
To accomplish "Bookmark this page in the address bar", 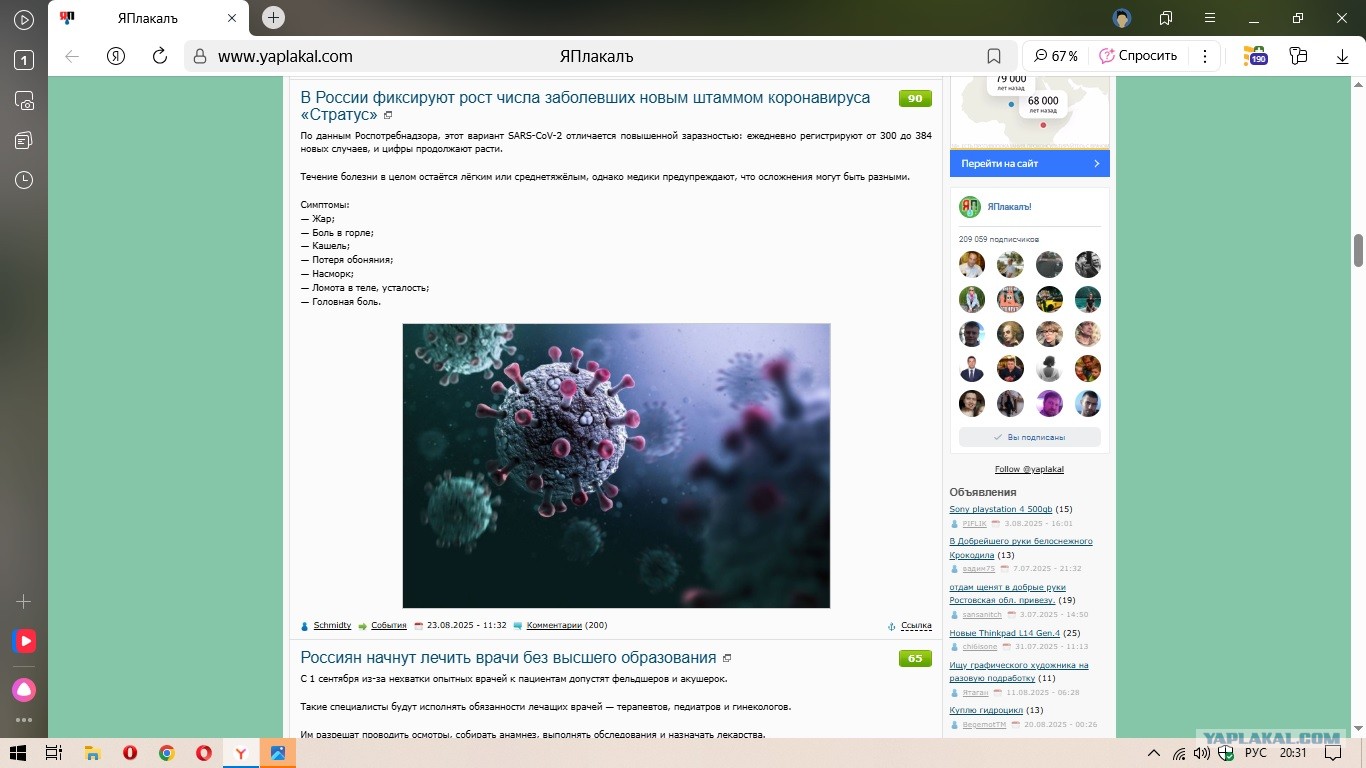I will pyautogui.click(x=994, y=56).
